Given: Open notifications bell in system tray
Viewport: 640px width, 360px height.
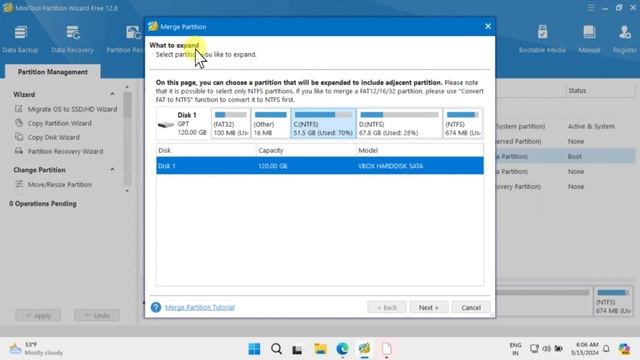Looking at the screenshot, I should point(606,349).
